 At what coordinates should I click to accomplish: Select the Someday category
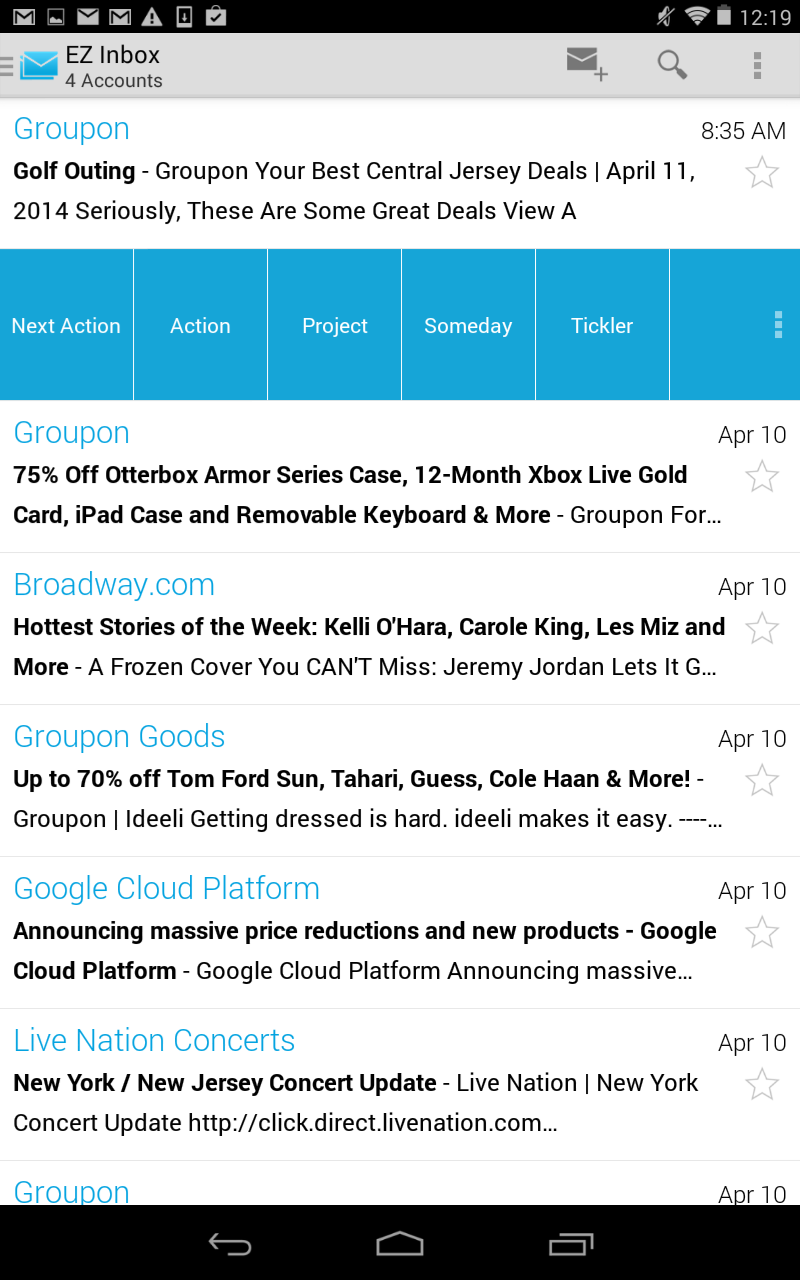468,325
